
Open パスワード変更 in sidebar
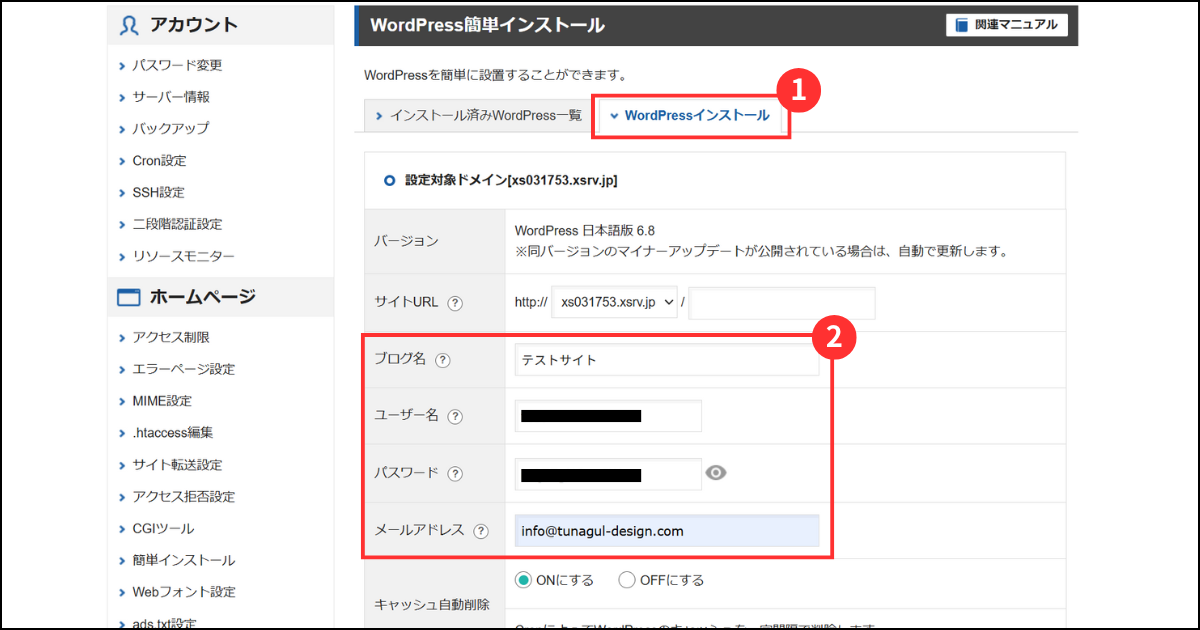click(x=177, y=65)
